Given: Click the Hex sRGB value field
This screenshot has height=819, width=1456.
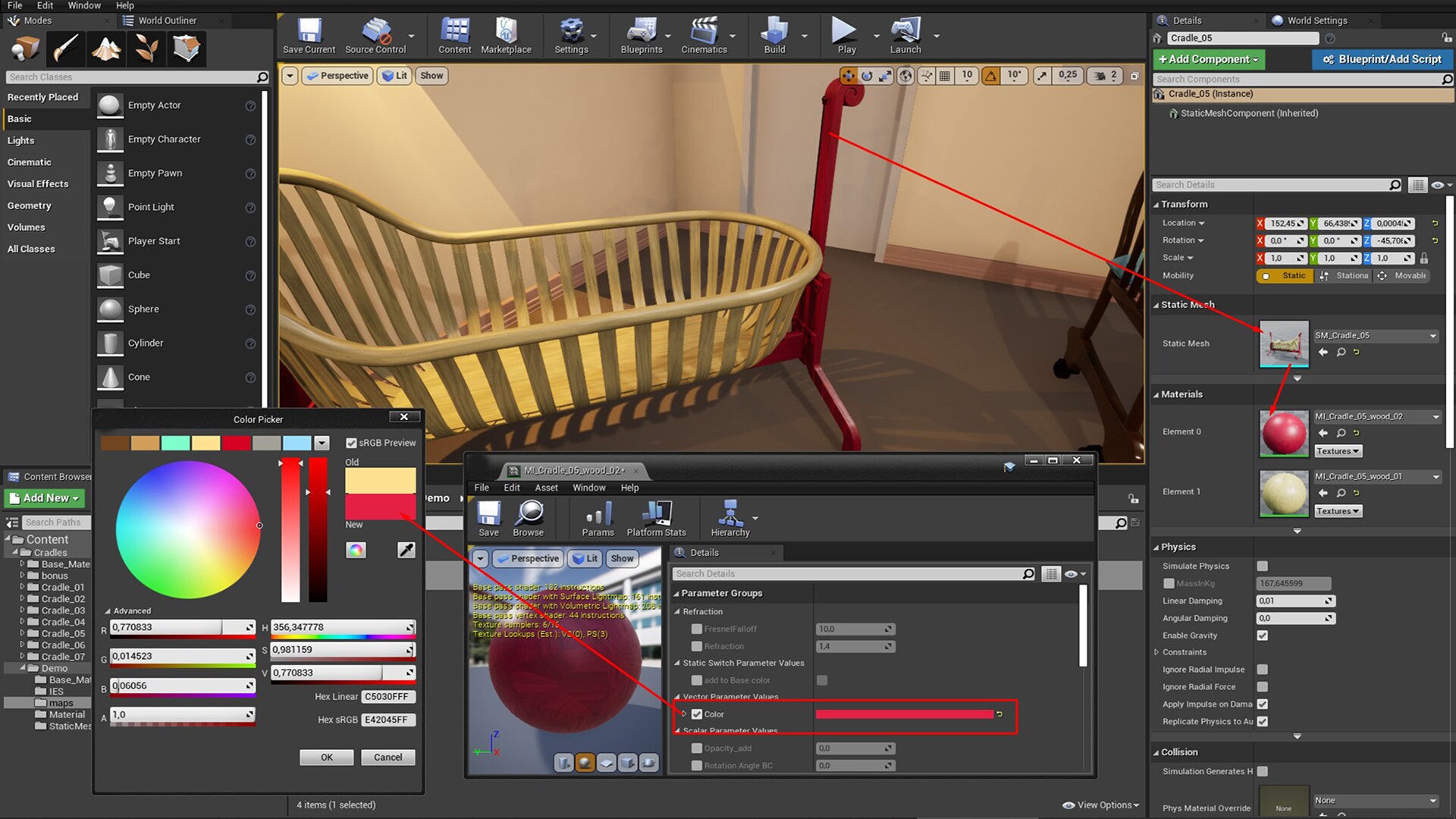Looking at the screenshot, I should [388, 719].
